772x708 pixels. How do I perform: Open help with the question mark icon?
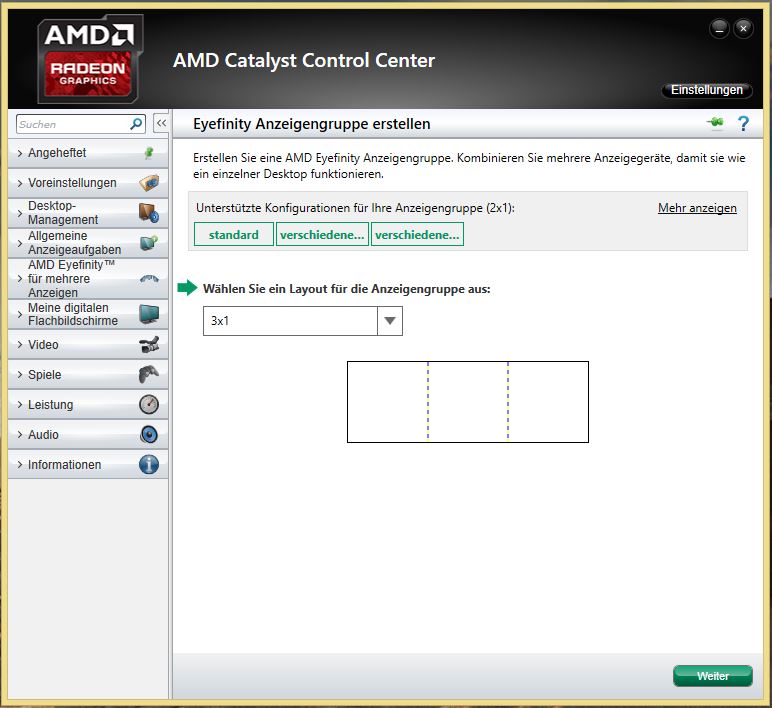743,123
